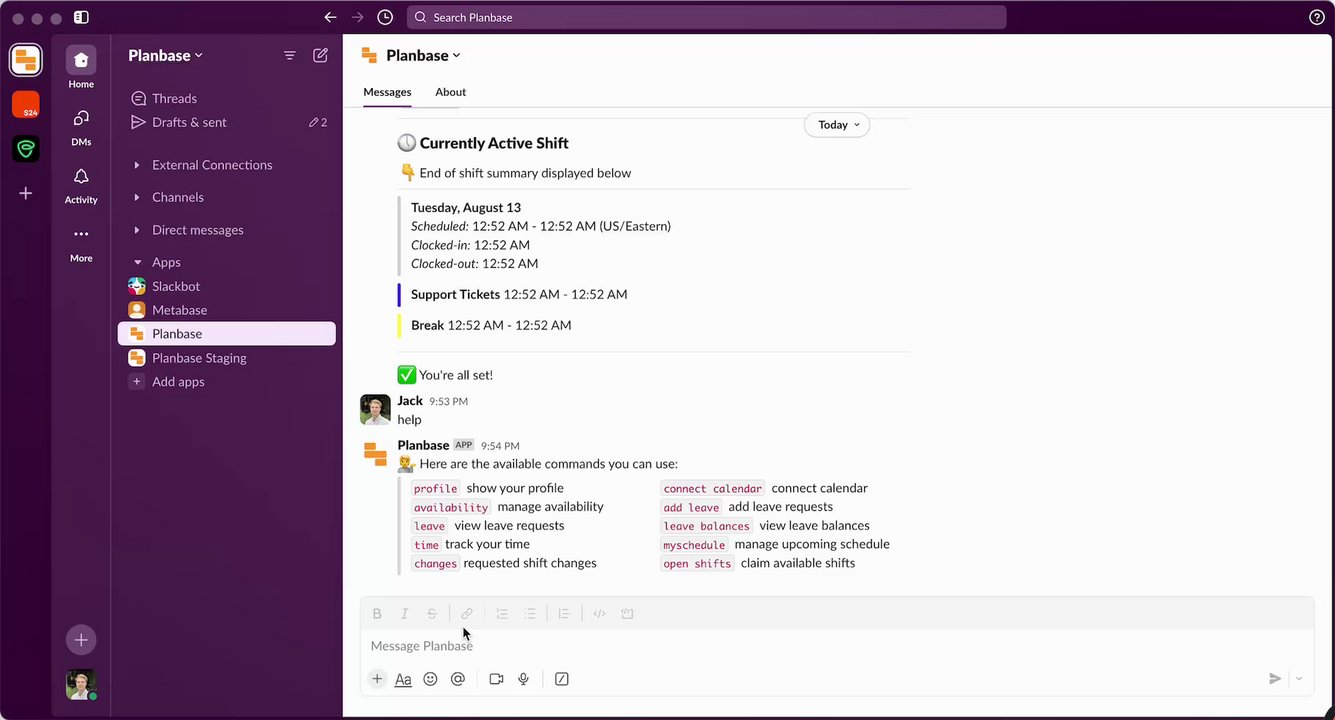Open the Planbase app header dropdown

click(x=423, y=56)
